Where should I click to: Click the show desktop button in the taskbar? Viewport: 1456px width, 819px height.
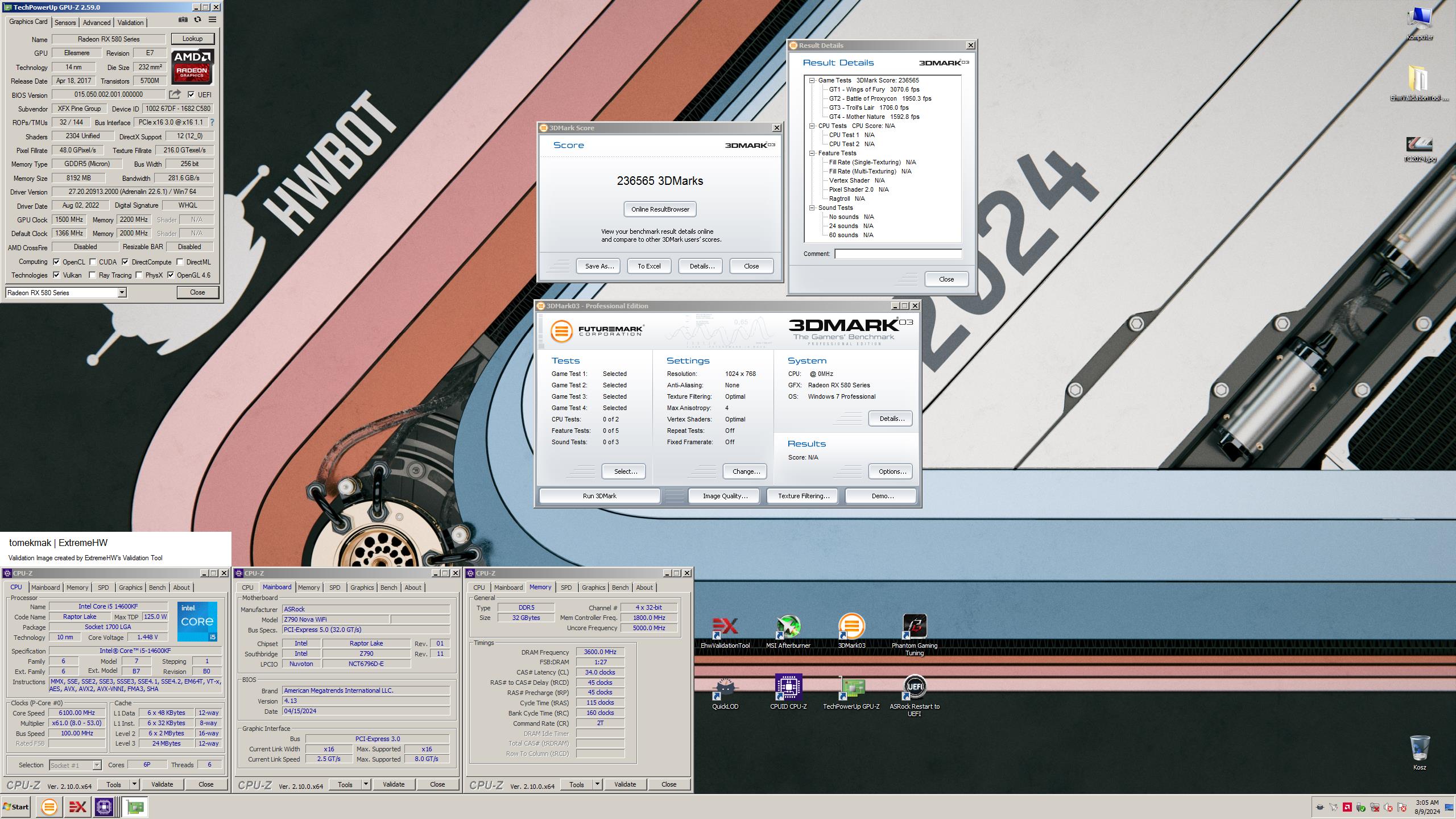coord(1450,807)
